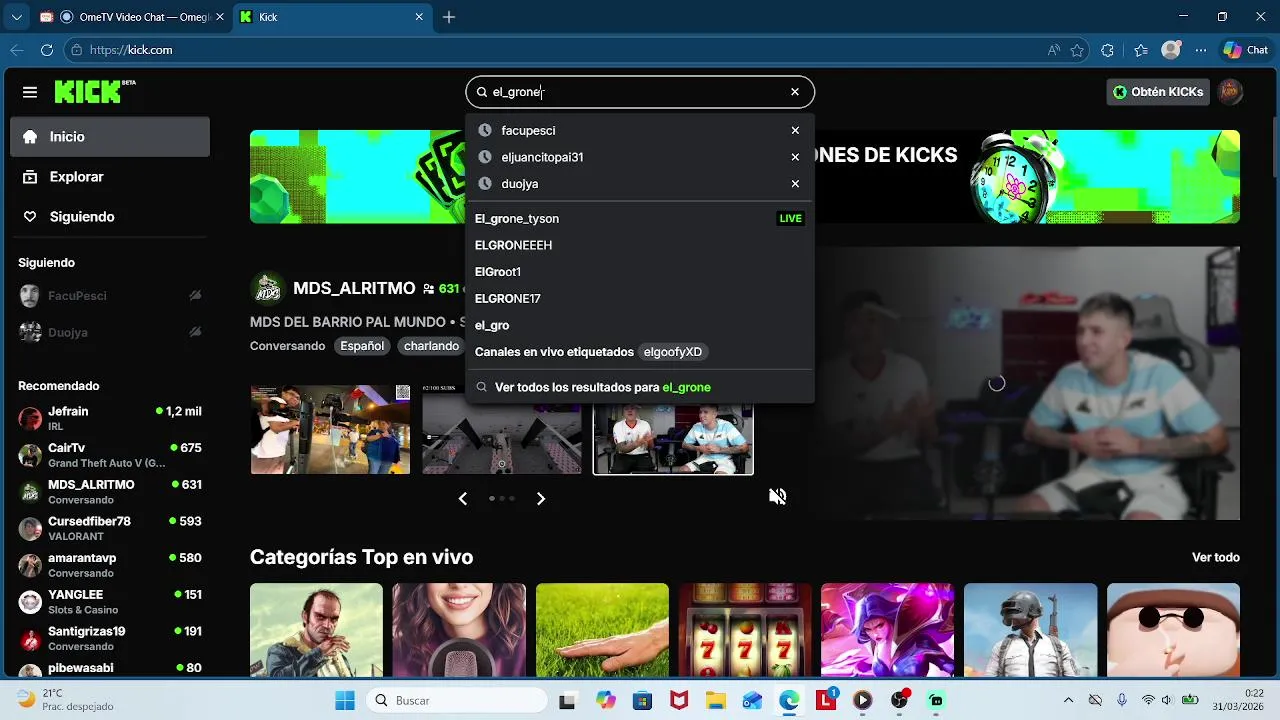Open the Windows Start menu
Image resolution: width=1280 pixels, height=720 pixels.
click(345, 700)
